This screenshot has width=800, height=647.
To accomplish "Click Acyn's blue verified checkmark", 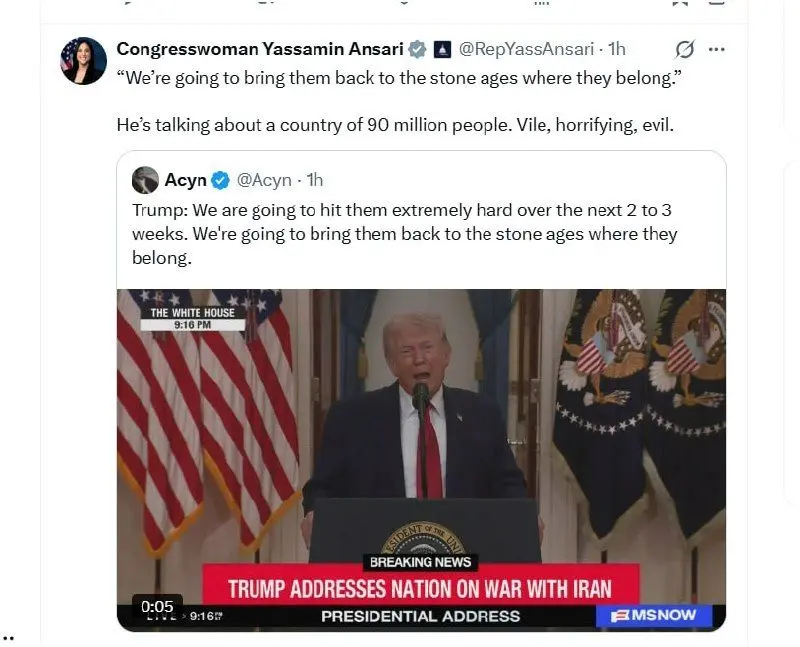I will (x=220, y=180).
